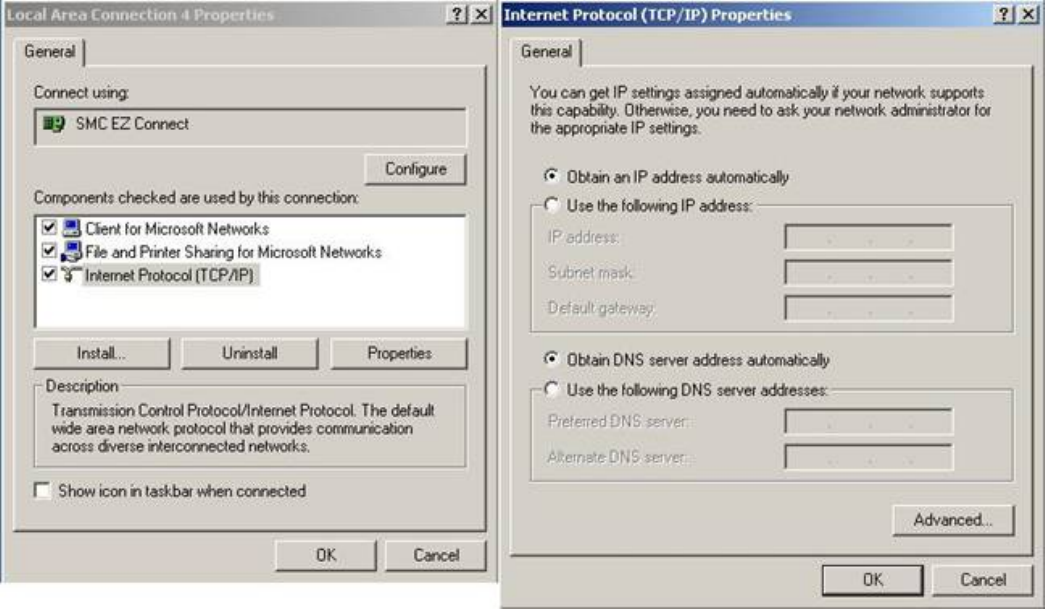Close the Internet Protocol (TCP/IP) Properties dialog

click(1027, 15)
